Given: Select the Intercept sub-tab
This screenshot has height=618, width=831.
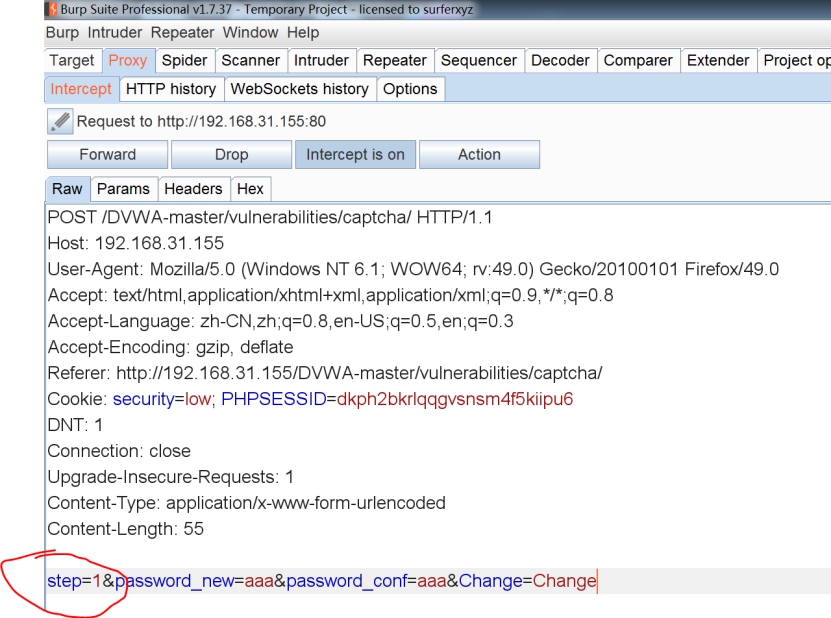Looking at the screenshot, I should coord(81,89).
